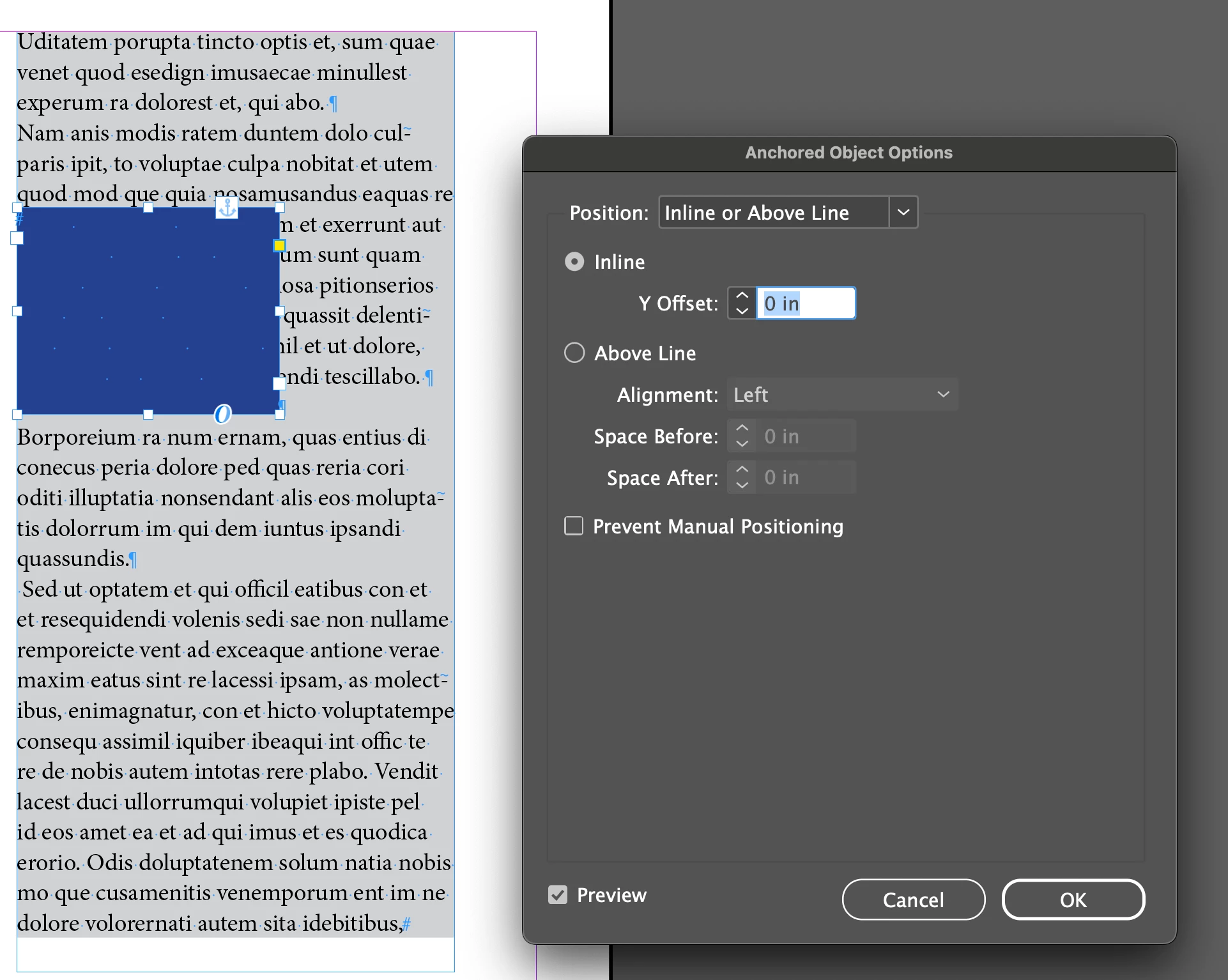Click the Inline or Above Line combo box
This screenshot has height=980, width=1228.
773,212
